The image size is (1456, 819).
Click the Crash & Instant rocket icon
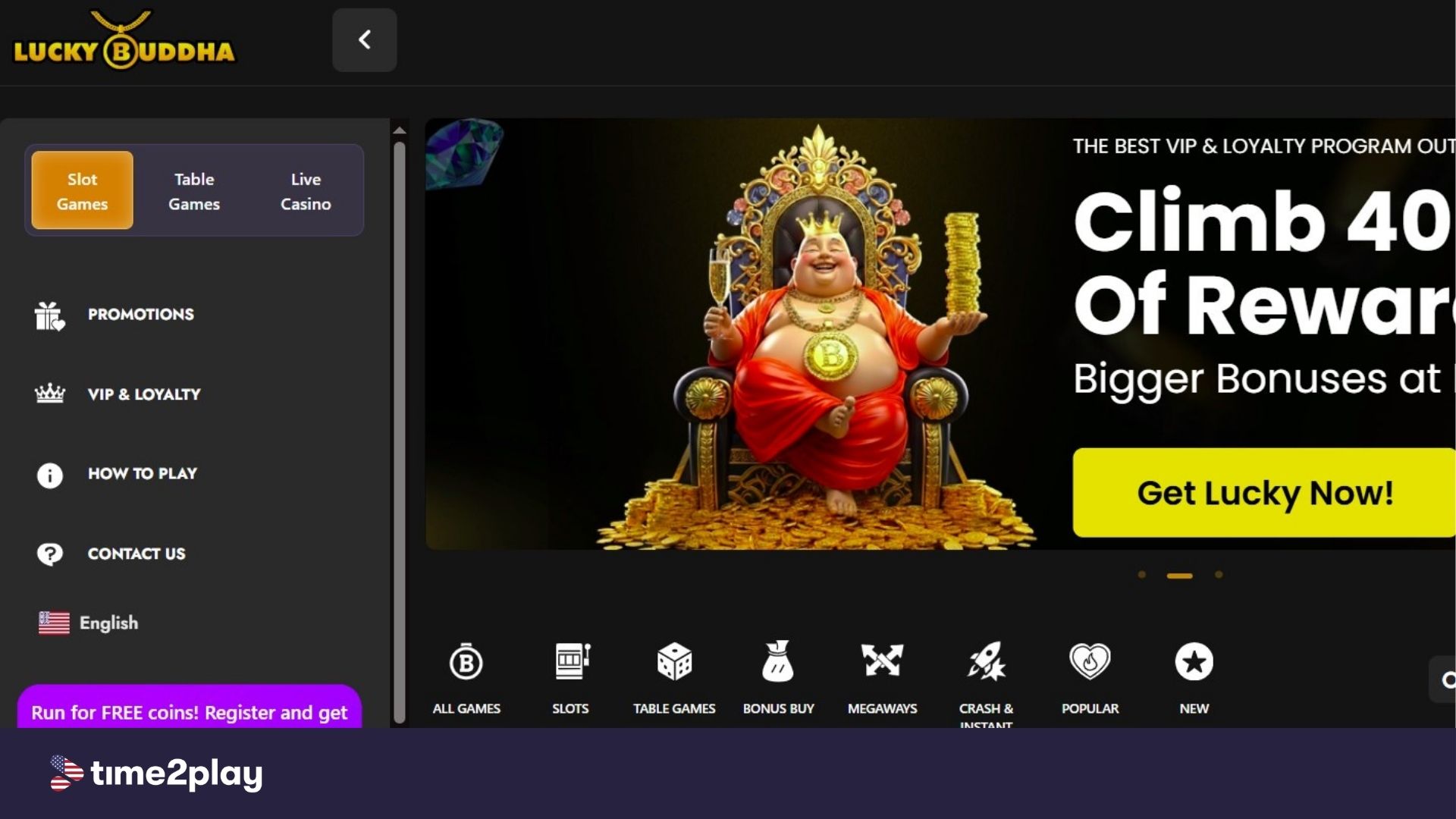pyautogui.click(x=986, y=661)
